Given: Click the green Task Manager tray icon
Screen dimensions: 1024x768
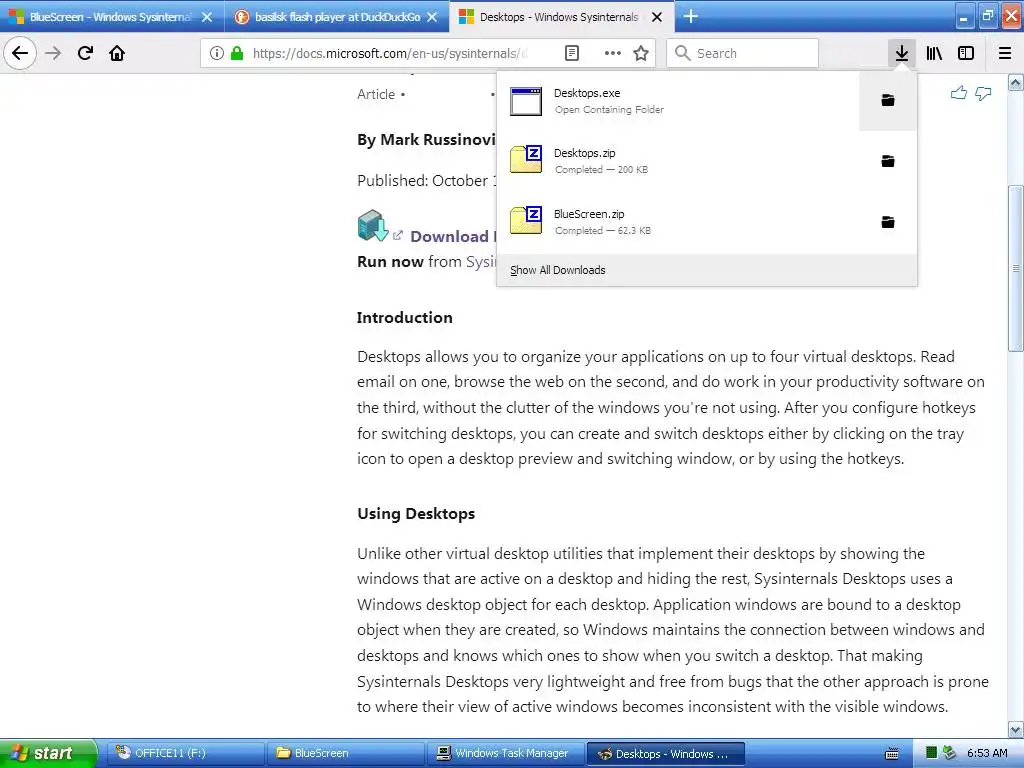Looking at the screenshot, I should (931, 753).
